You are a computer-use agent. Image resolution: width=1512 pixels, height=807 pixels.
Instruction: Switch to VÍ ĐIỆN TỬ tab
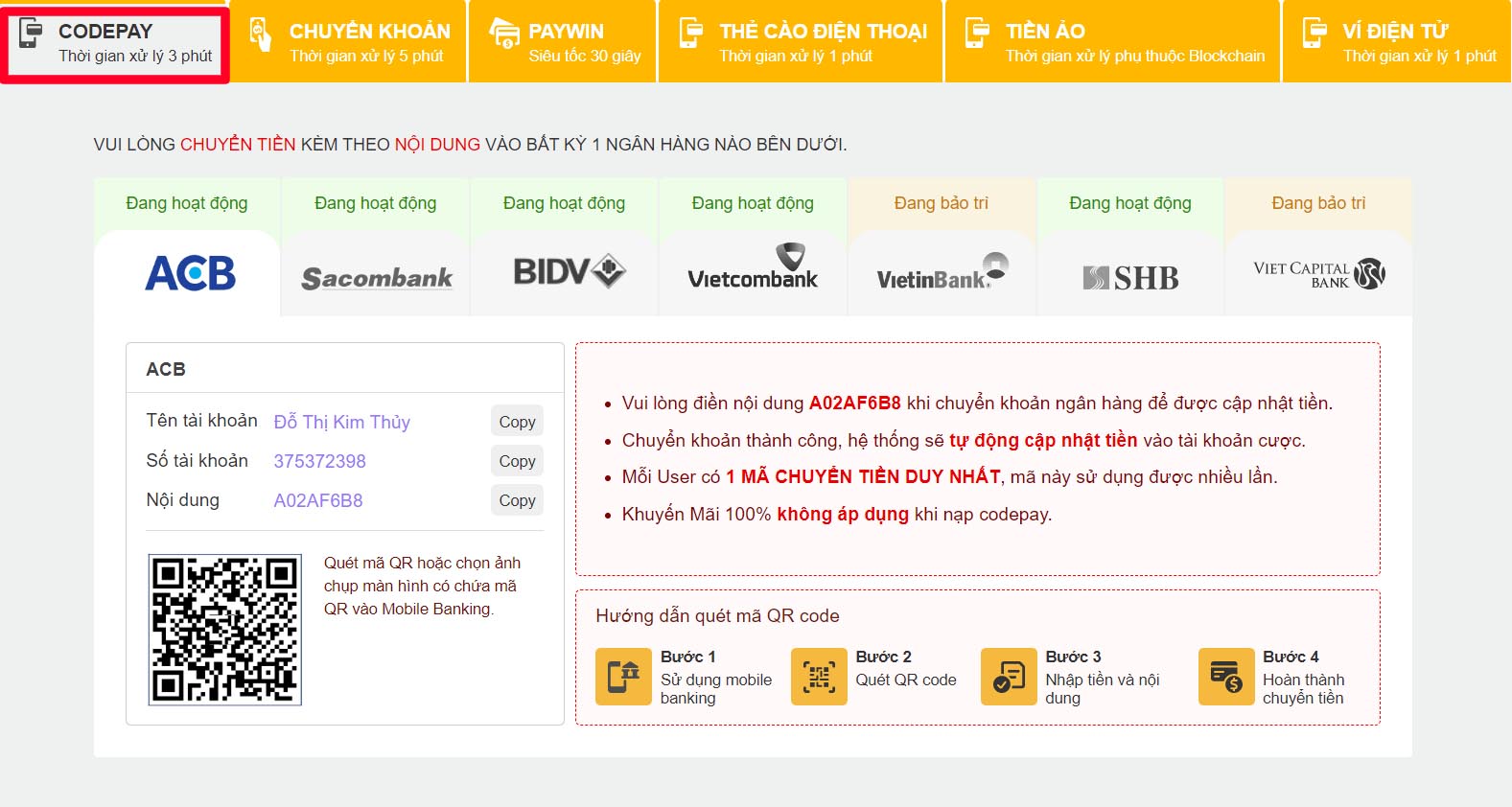pyautogui.click(x=1397, y=41)
